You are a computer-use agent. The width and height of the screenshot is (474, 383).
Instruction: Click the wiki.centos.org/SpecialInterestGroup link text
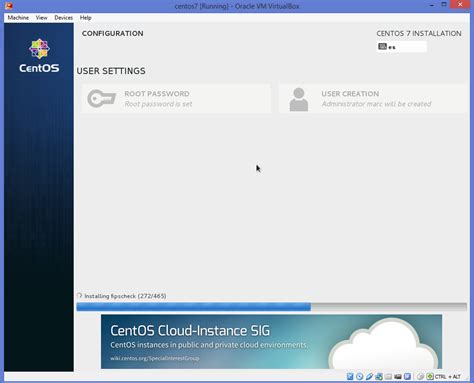tap(155, 358)
